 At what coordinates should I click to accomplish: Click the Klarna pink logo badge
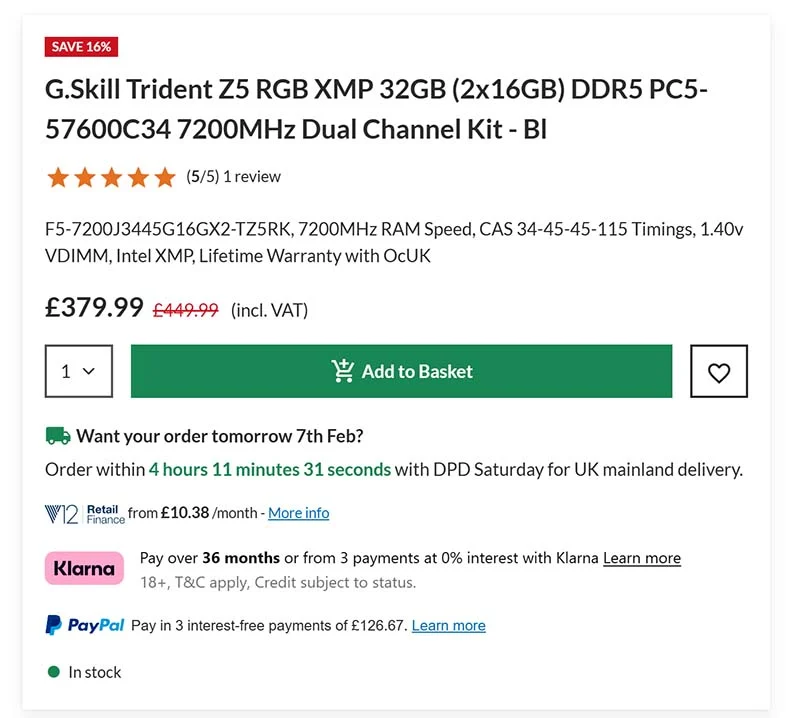(x=84, y=568)
